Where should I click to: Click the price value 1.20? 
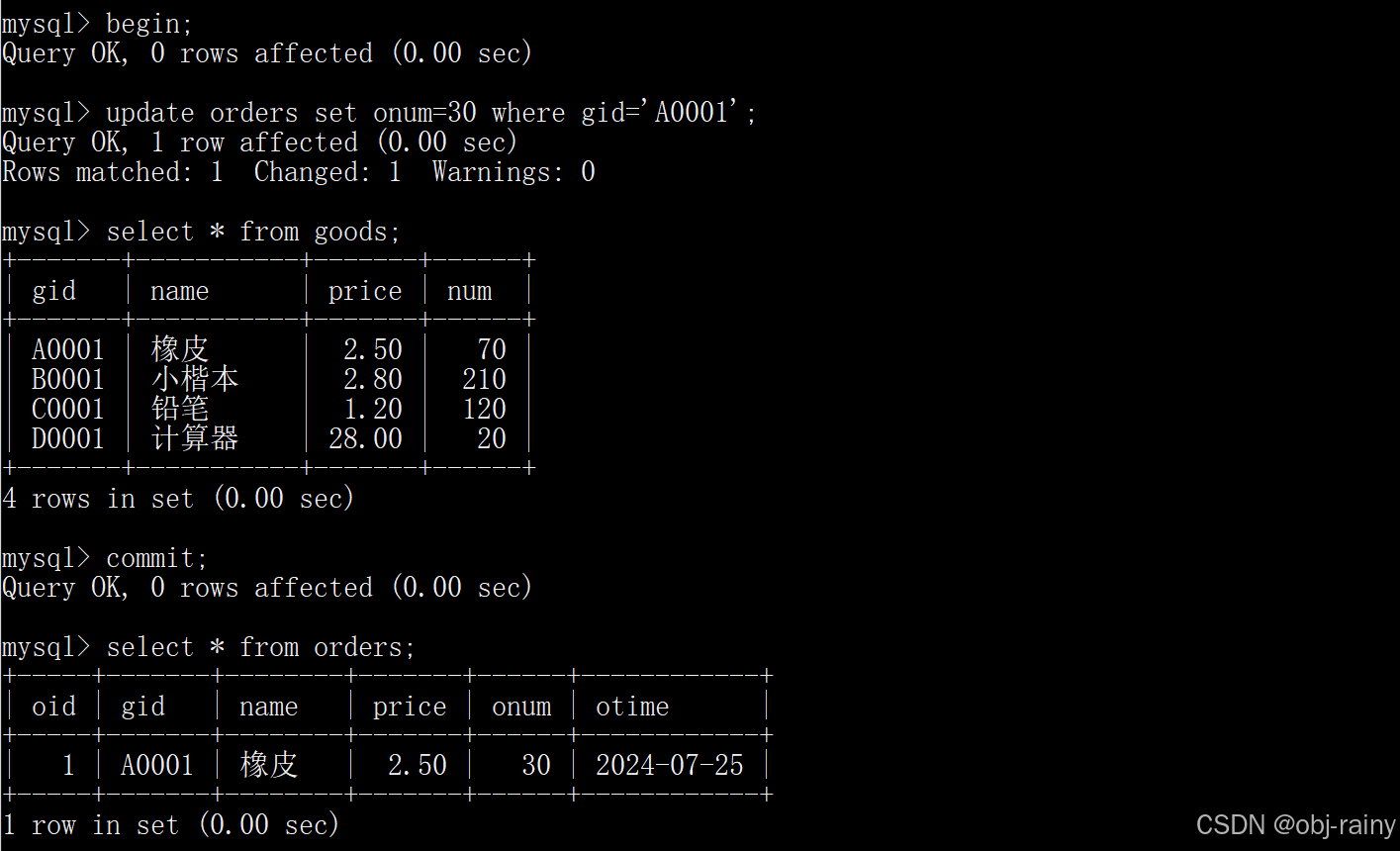[373, 410]
